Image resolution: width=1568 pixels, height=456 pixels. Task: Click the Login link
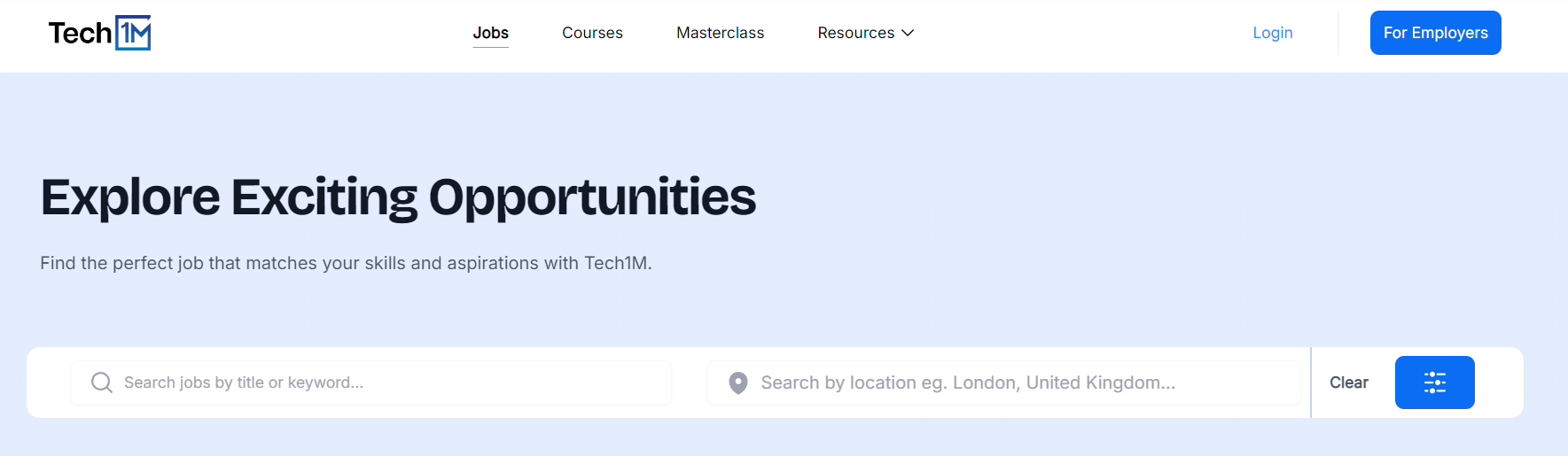1272,33
